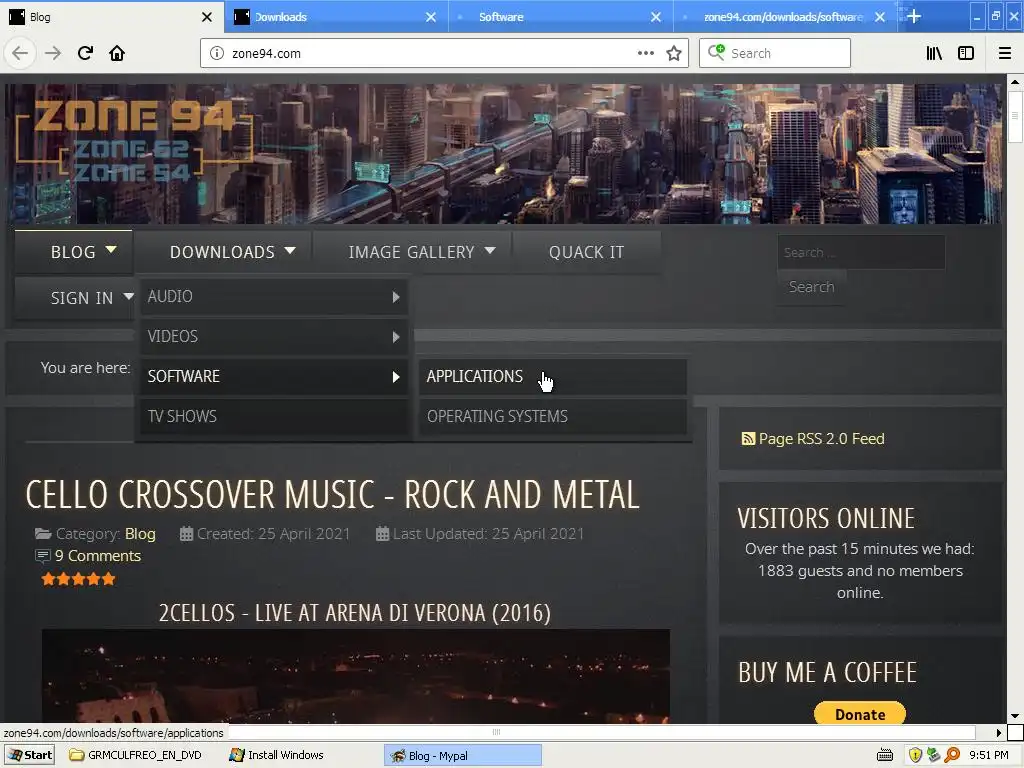
Task: Switch to the zone94.com/downloads/software tab
Action: pyautogui.click(x=786, y=17)
